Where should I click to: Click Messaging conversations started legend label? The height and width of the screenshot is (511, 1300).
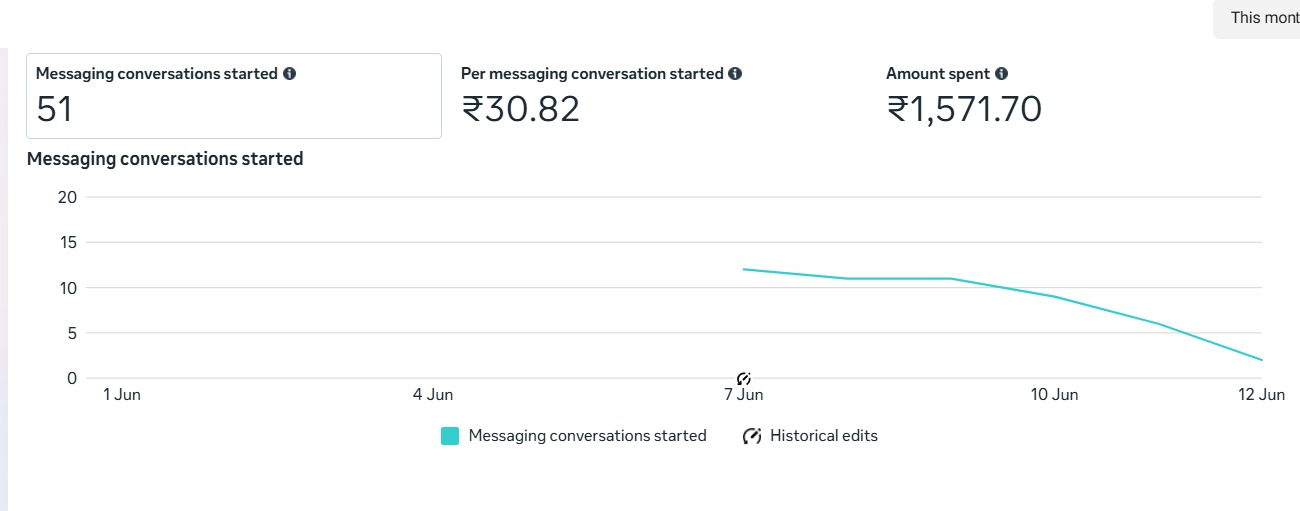(587, 436)
